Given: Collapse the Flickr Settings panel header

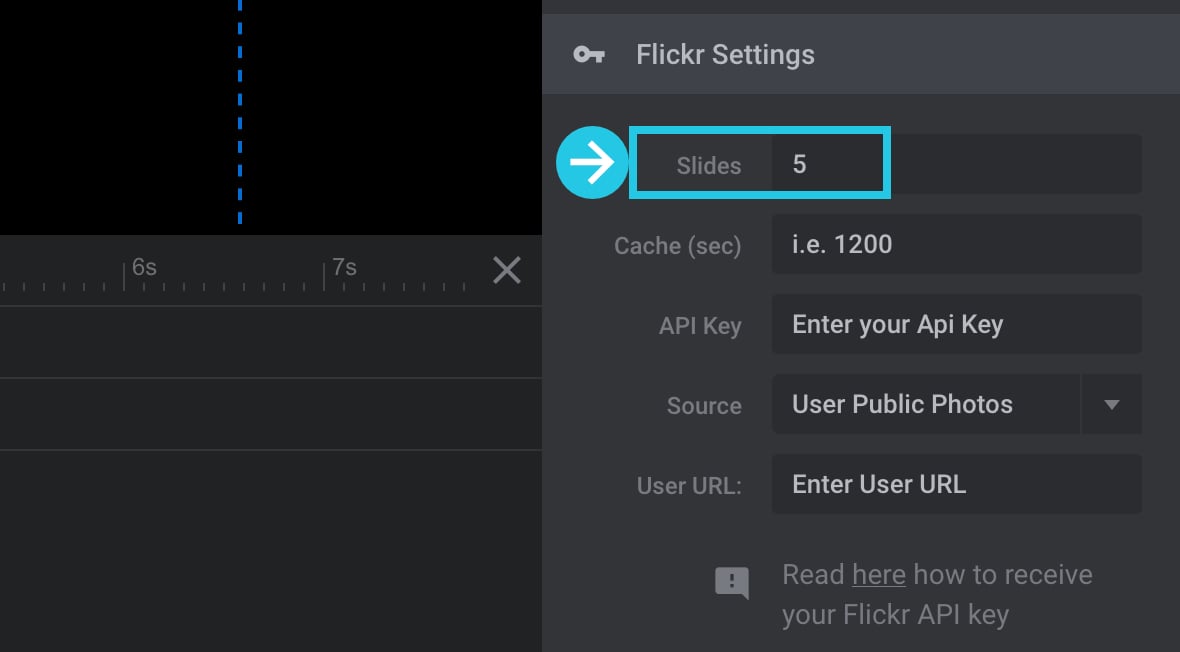Looking at the screenshot, I should tap(861, 54).
